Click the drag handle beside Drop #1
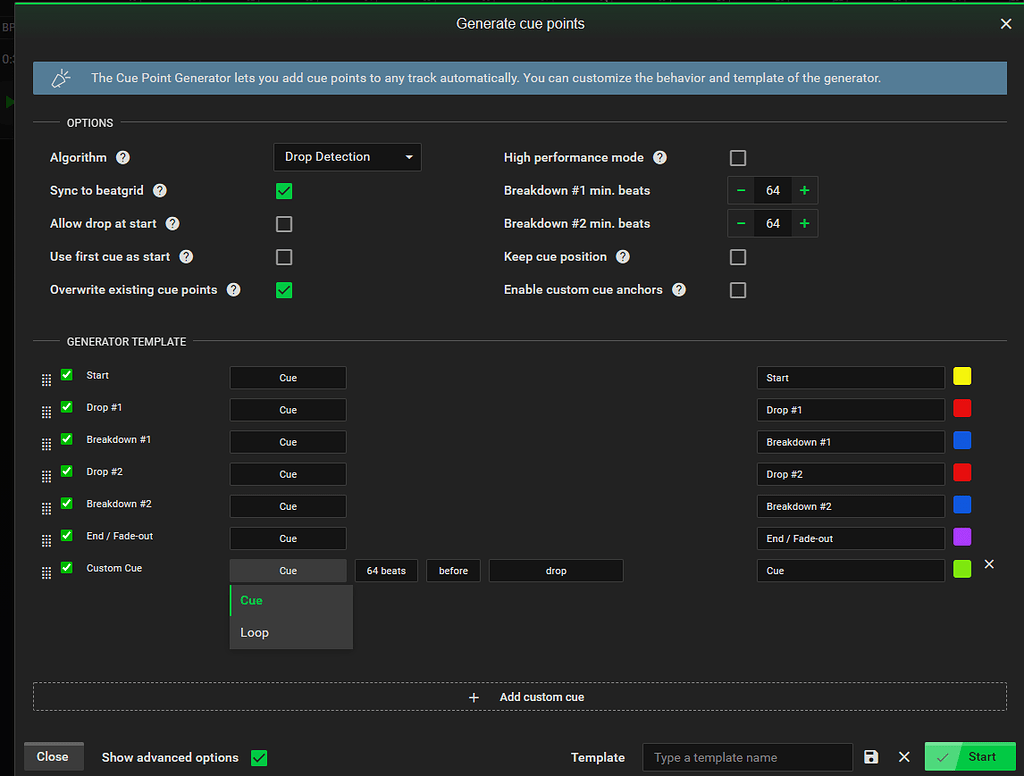Screen dimensions: 1024x776 tap(46, 411)
